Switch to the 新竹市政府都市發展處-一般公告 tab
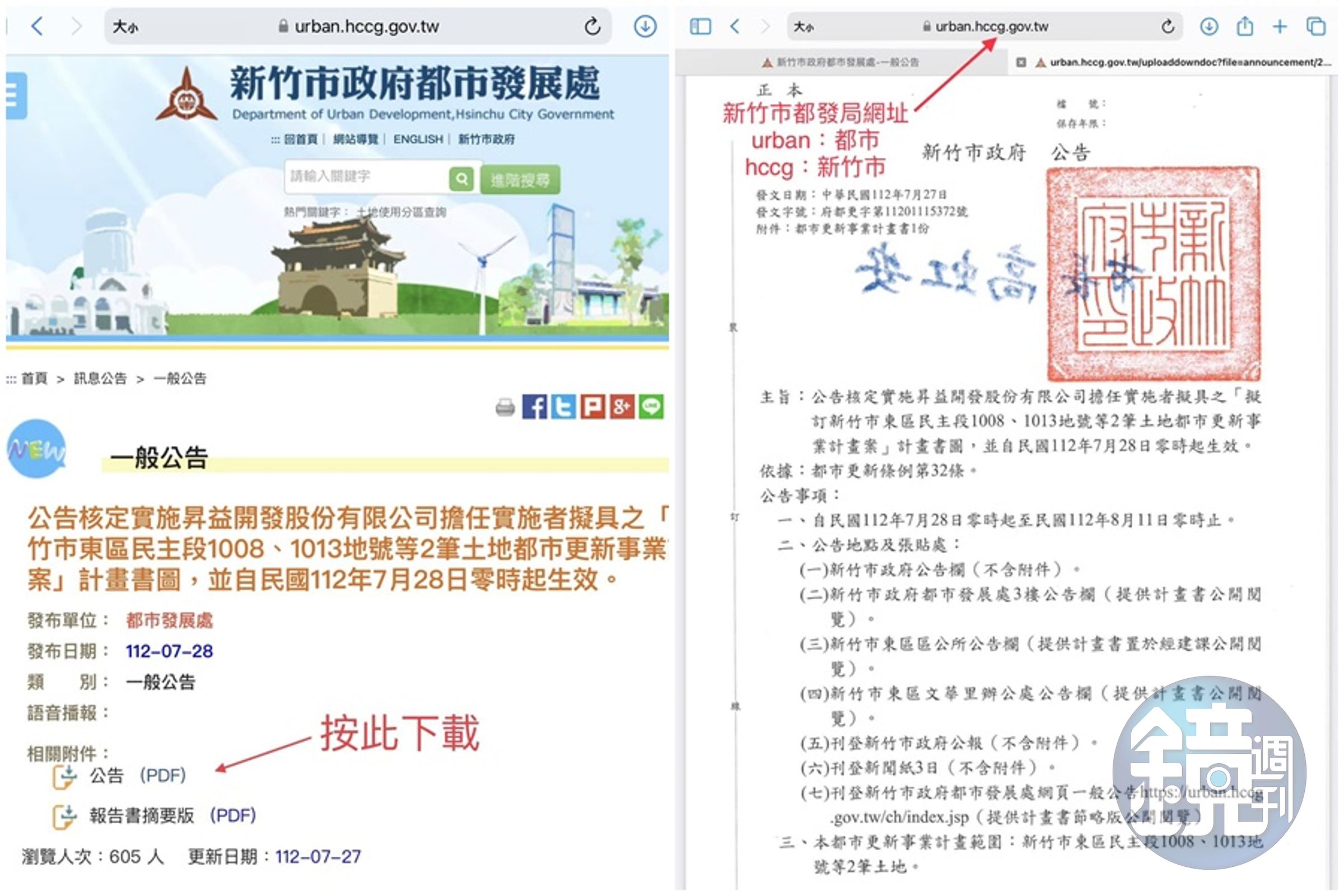The height and width of the screenshot is (896, 1344). [x=841, y=62]
